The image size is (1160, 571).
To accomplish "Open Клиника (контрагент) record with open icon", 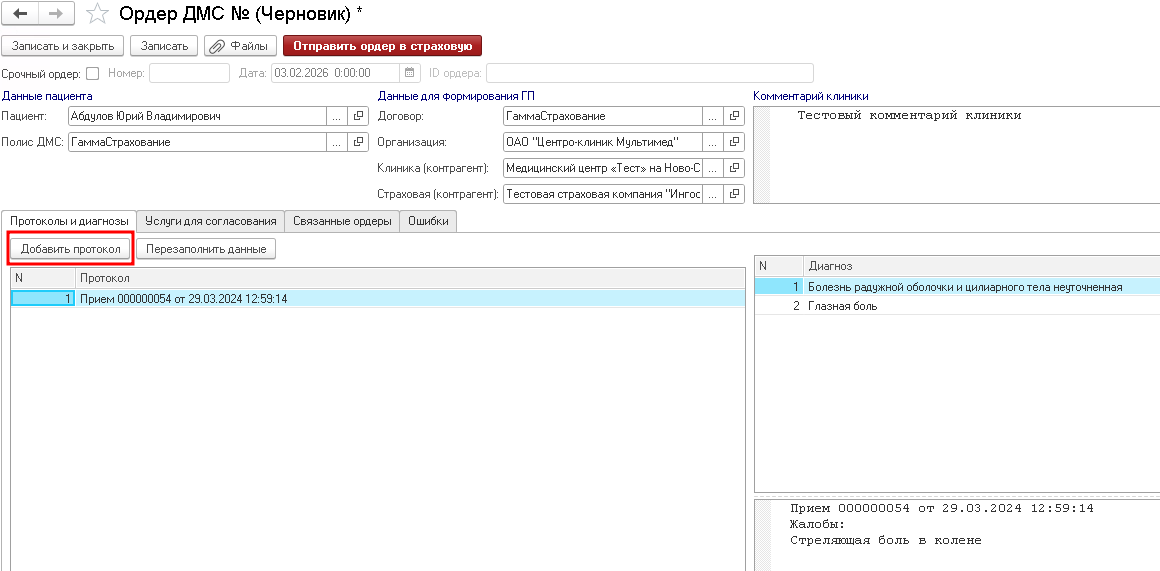I will pyautogui.click(x=735, y=168).
